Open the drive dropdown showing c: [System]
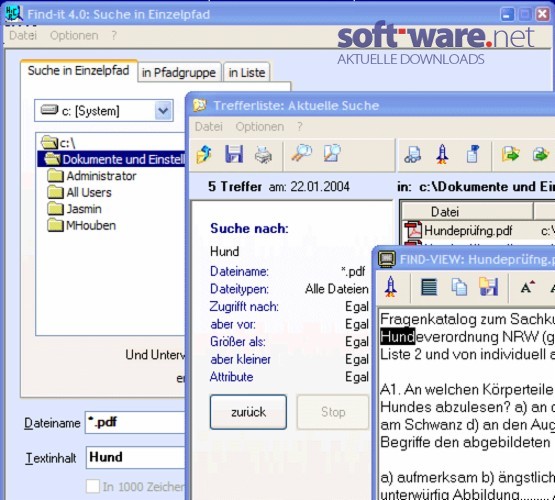This screenshot has height=500, width=555. (x=163, y=111)
